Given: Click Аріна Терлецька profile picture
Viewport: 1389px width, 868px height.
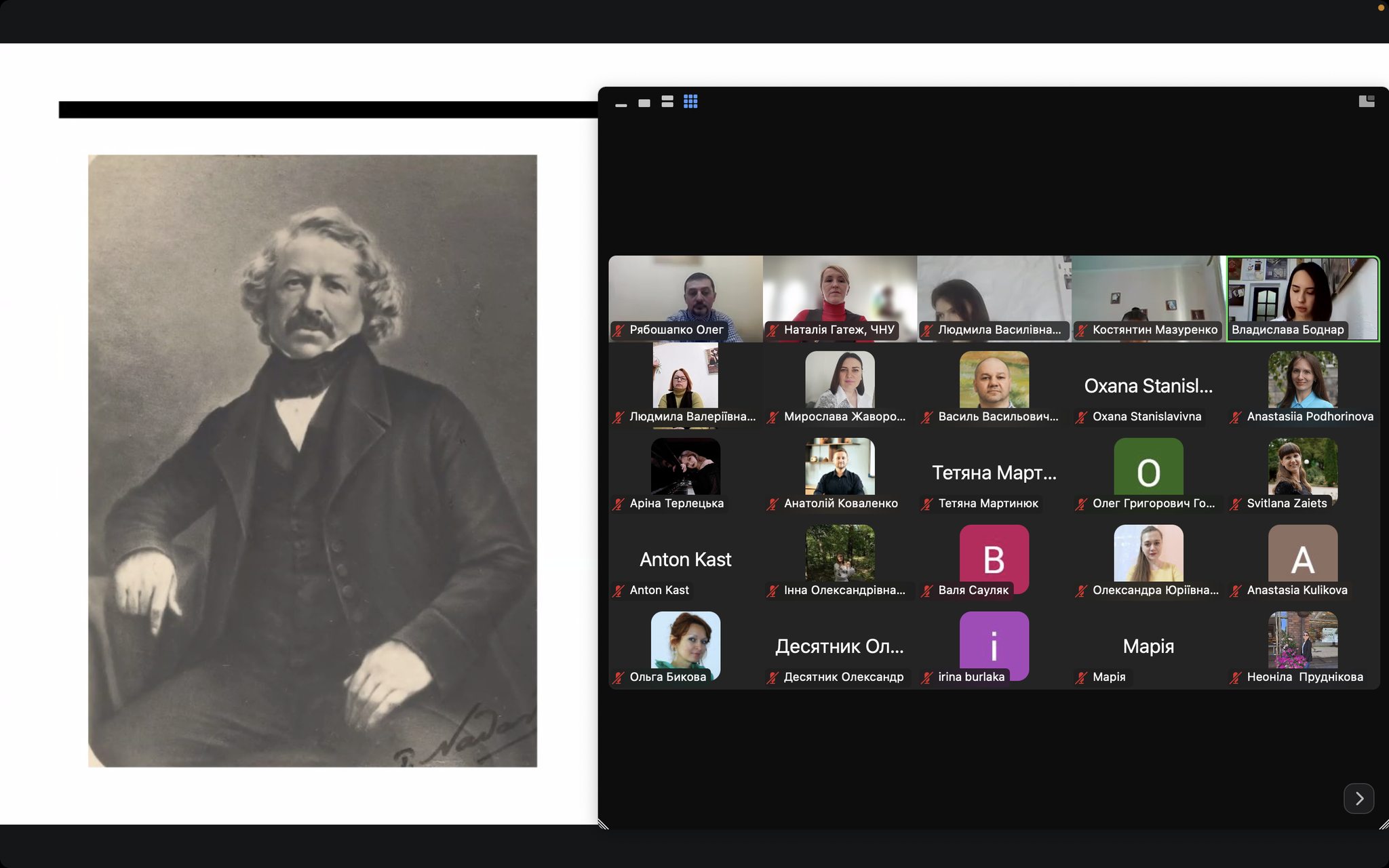Looking at the screenshot, I should click(x=686, y=467).
